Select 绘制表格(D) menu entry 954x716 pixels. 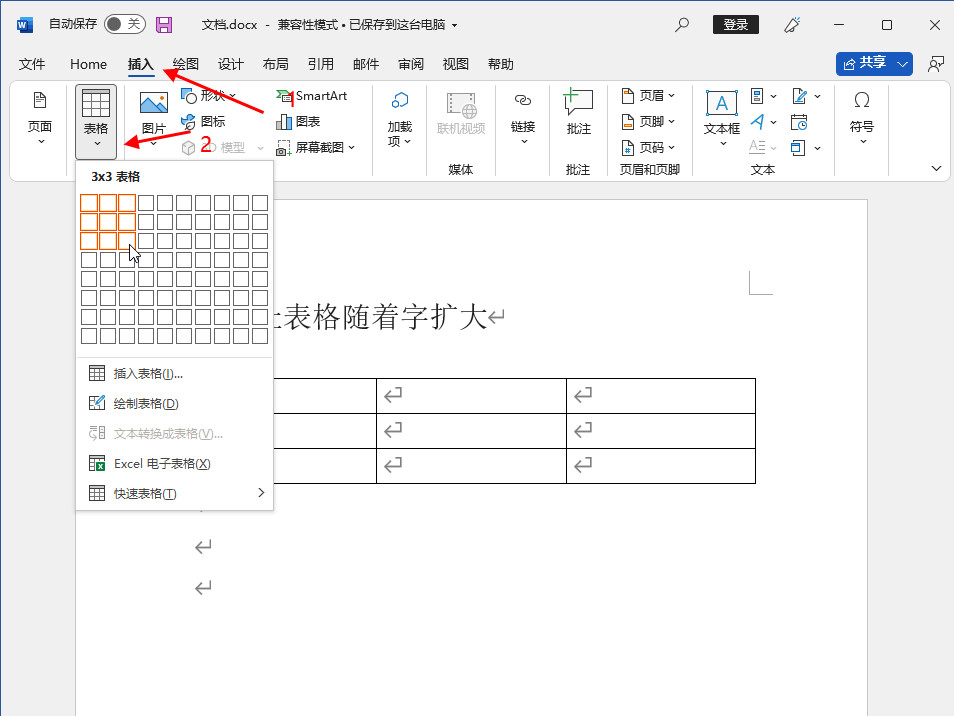[175, 403]
